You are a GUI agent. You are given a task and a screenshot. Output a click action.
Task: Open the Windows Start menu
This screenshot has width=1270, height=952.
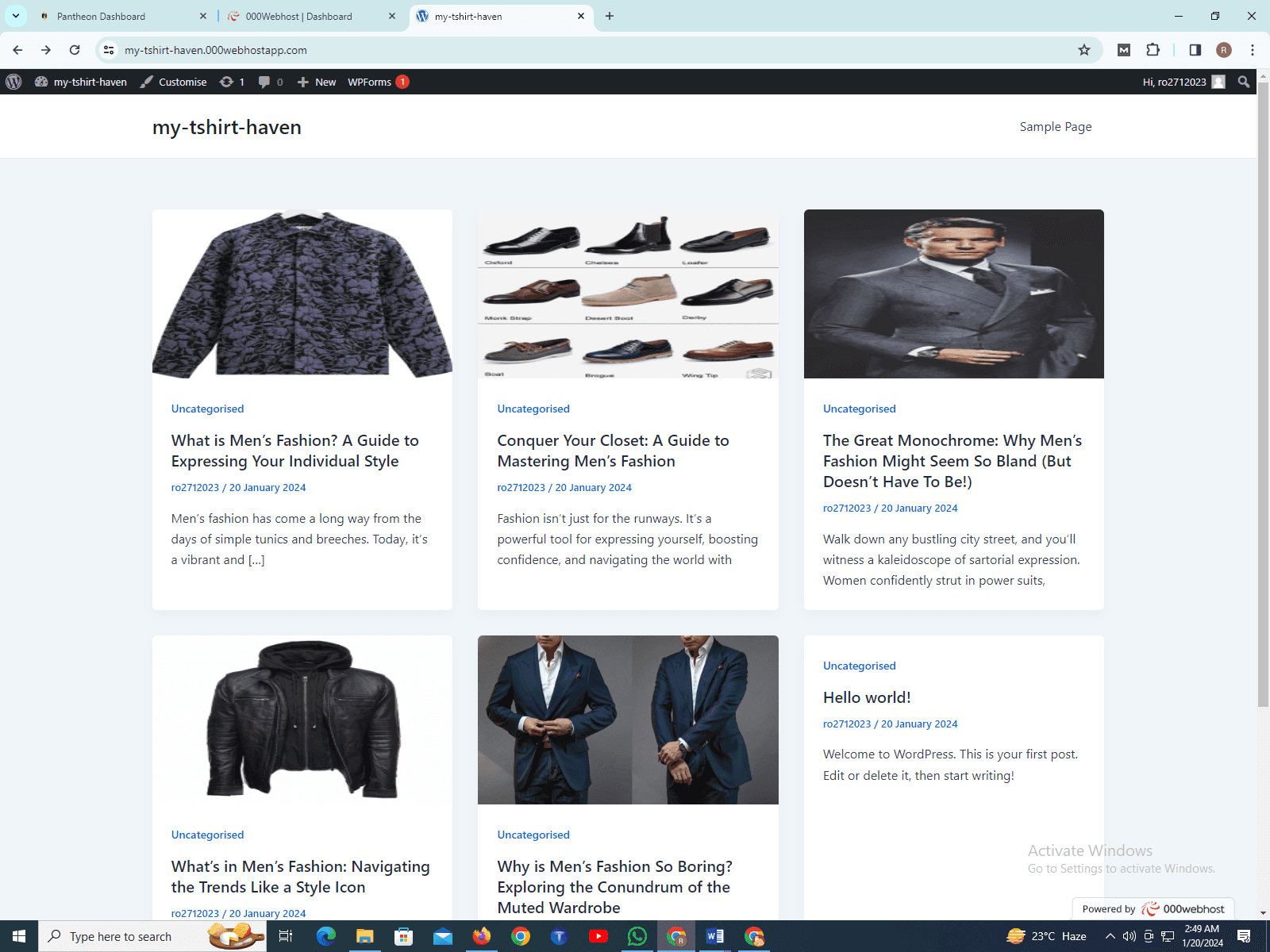19,936
